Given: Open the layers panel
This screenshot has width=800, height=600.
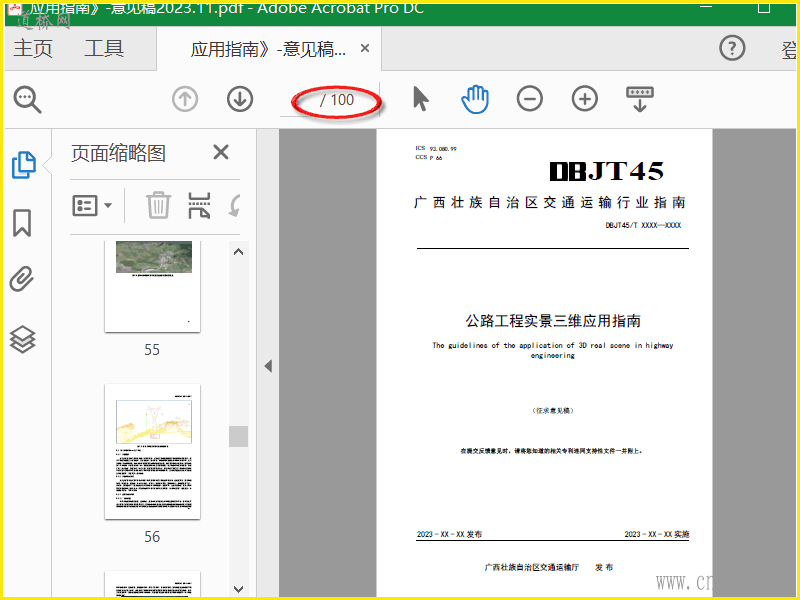Looking at the screenshot, I should tap(22, 339).
